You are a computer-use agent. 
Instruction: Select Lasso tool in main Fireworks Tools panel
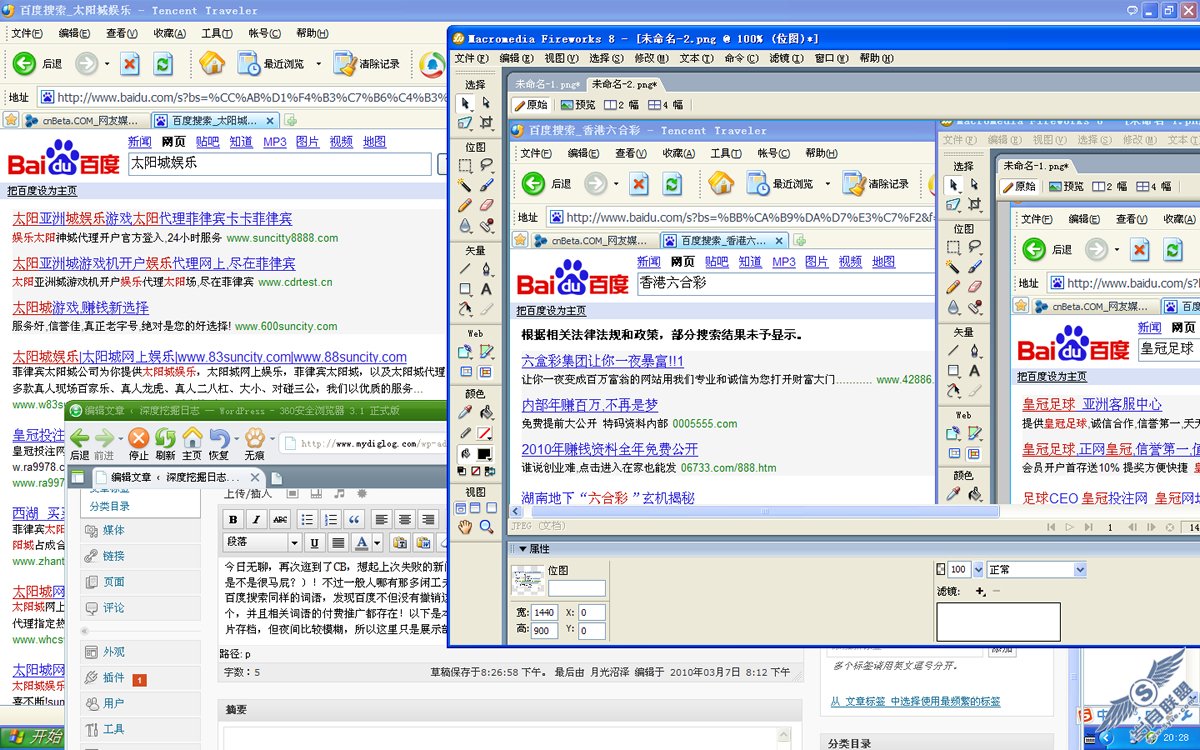click(x=486, y=165)
